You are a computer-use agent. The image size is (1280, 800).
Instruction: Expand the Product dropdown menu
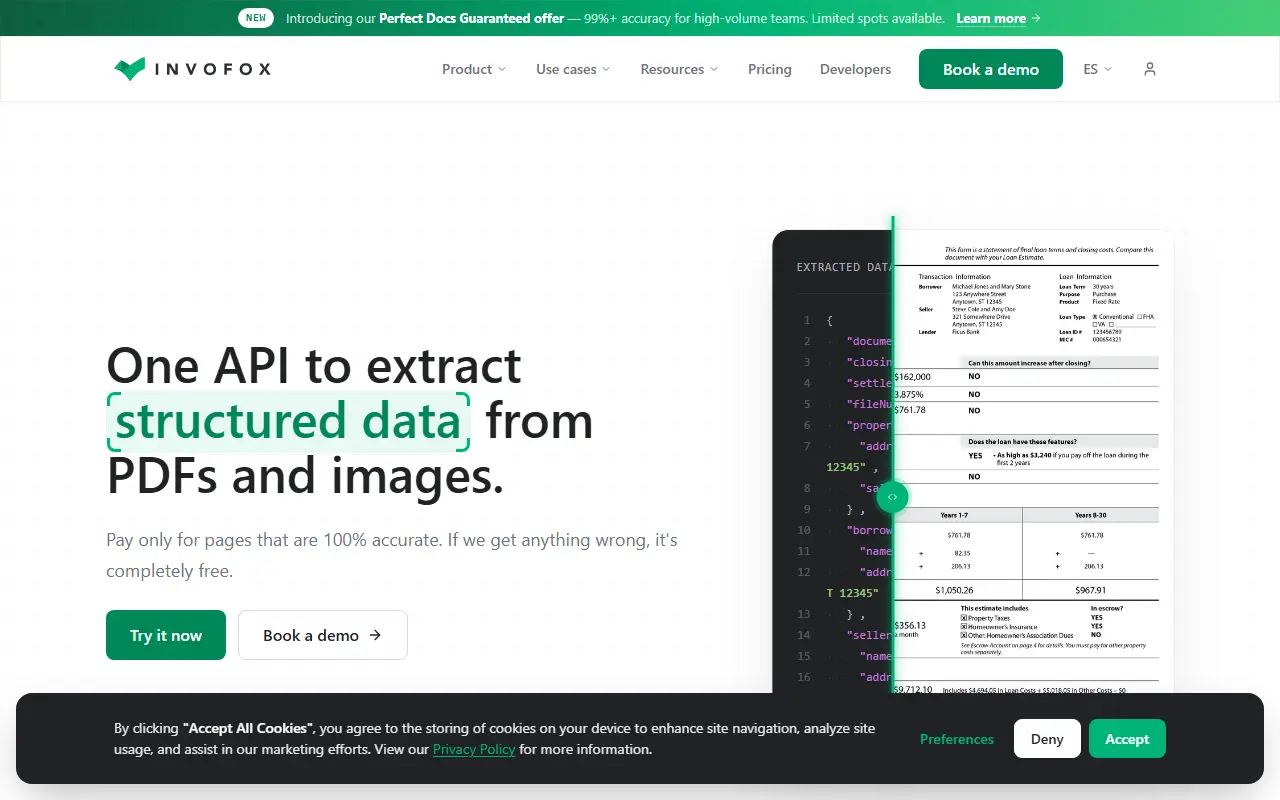pos(474,69)
